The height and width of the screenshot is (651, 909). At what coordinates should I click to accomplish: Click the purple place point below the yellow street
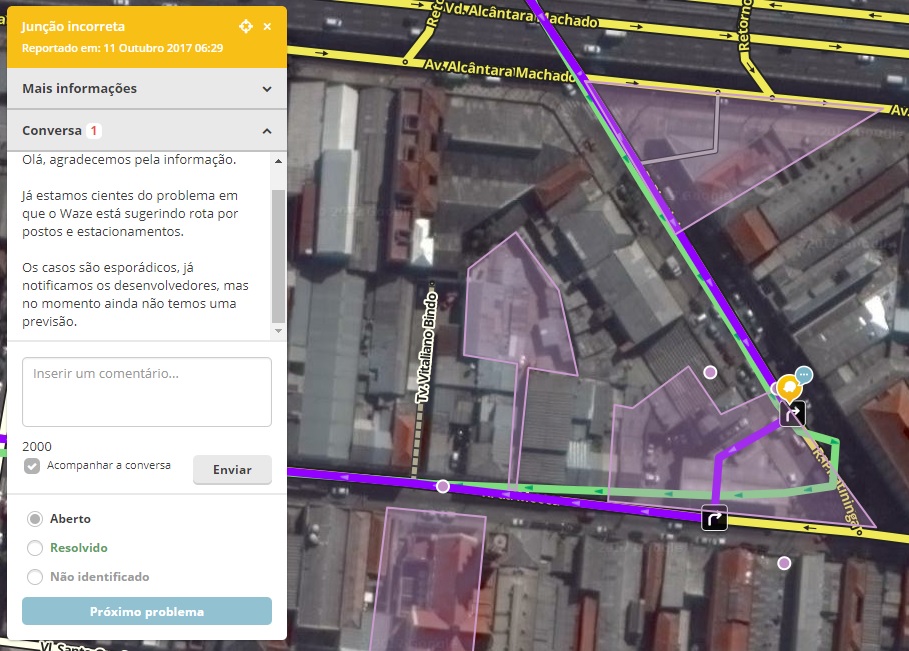pos(784,563)
